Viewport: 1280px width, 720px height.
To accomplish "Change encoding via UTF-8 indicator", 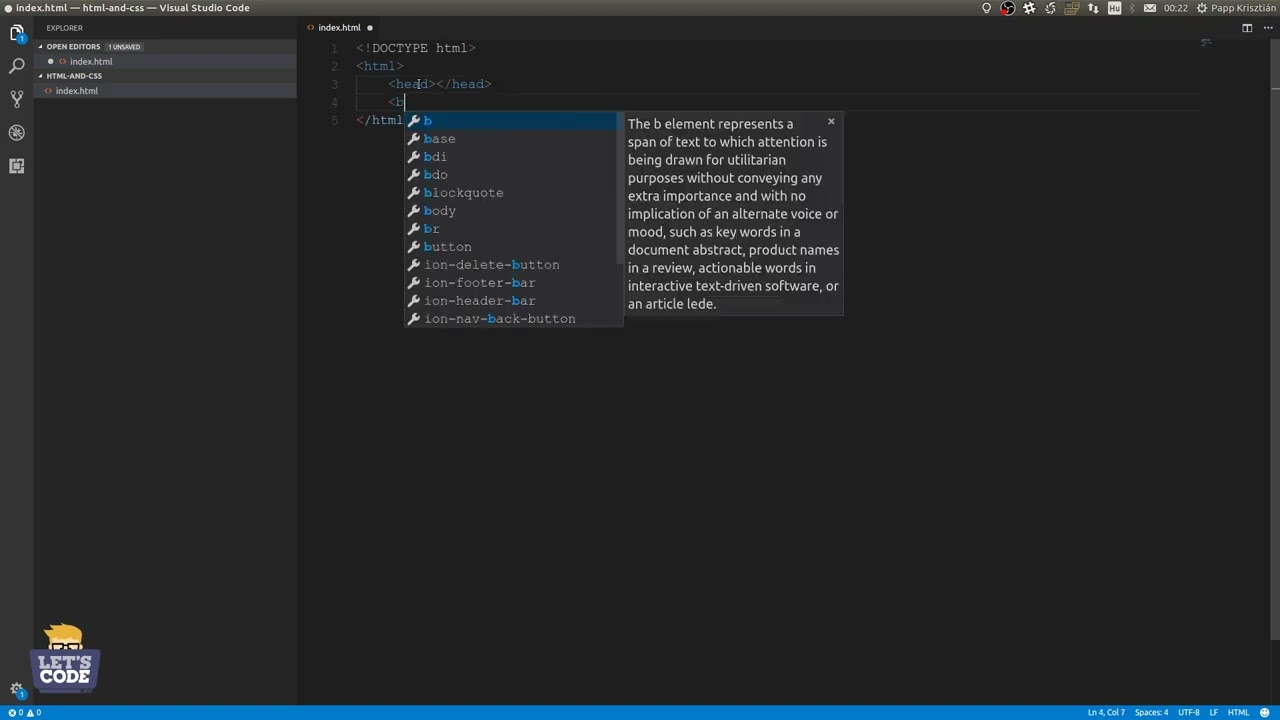I will (x=1188, y=712).
